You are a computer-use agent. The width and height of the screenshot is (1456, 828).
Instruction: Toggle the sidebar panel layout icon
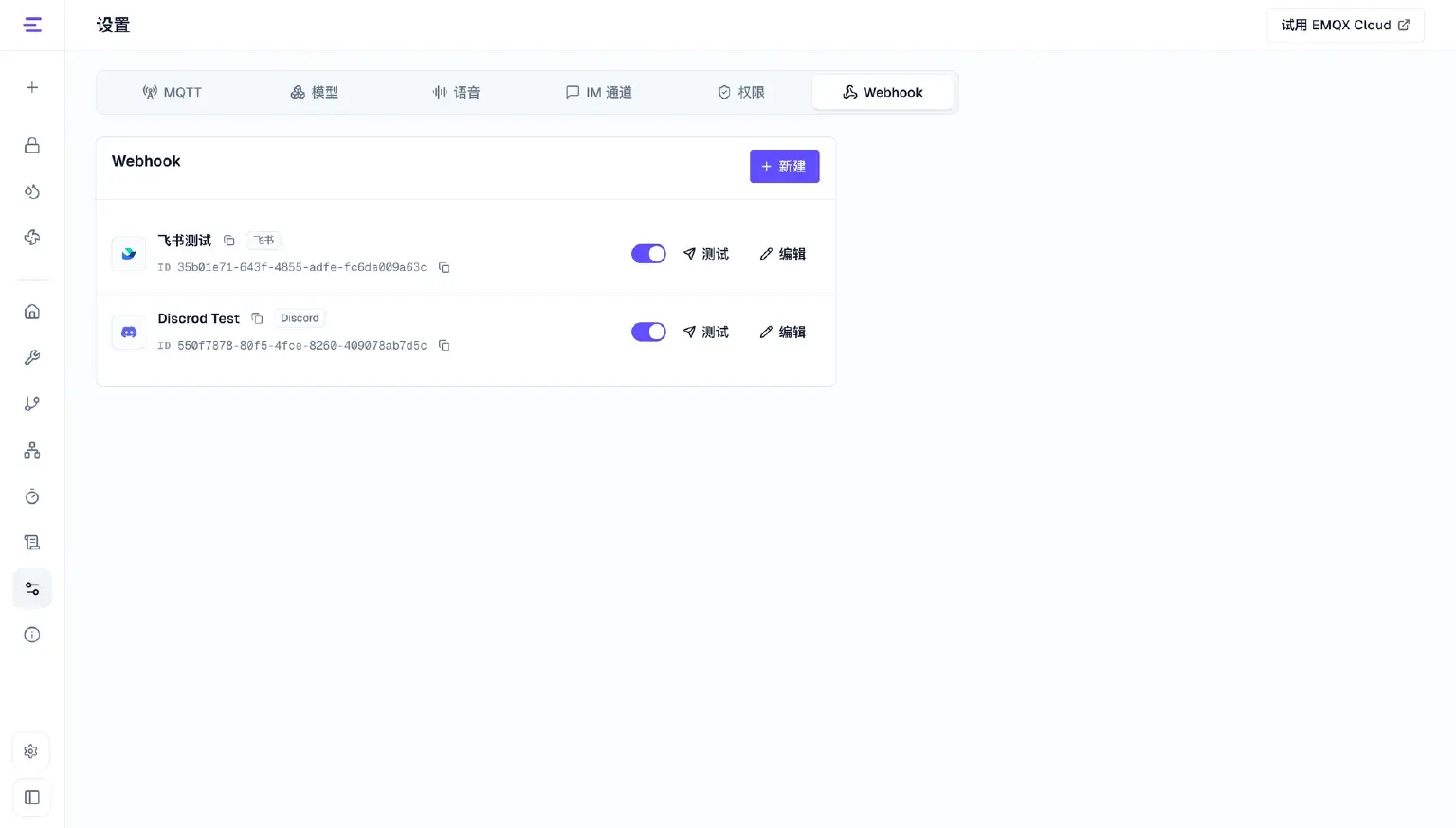point(32,798)
